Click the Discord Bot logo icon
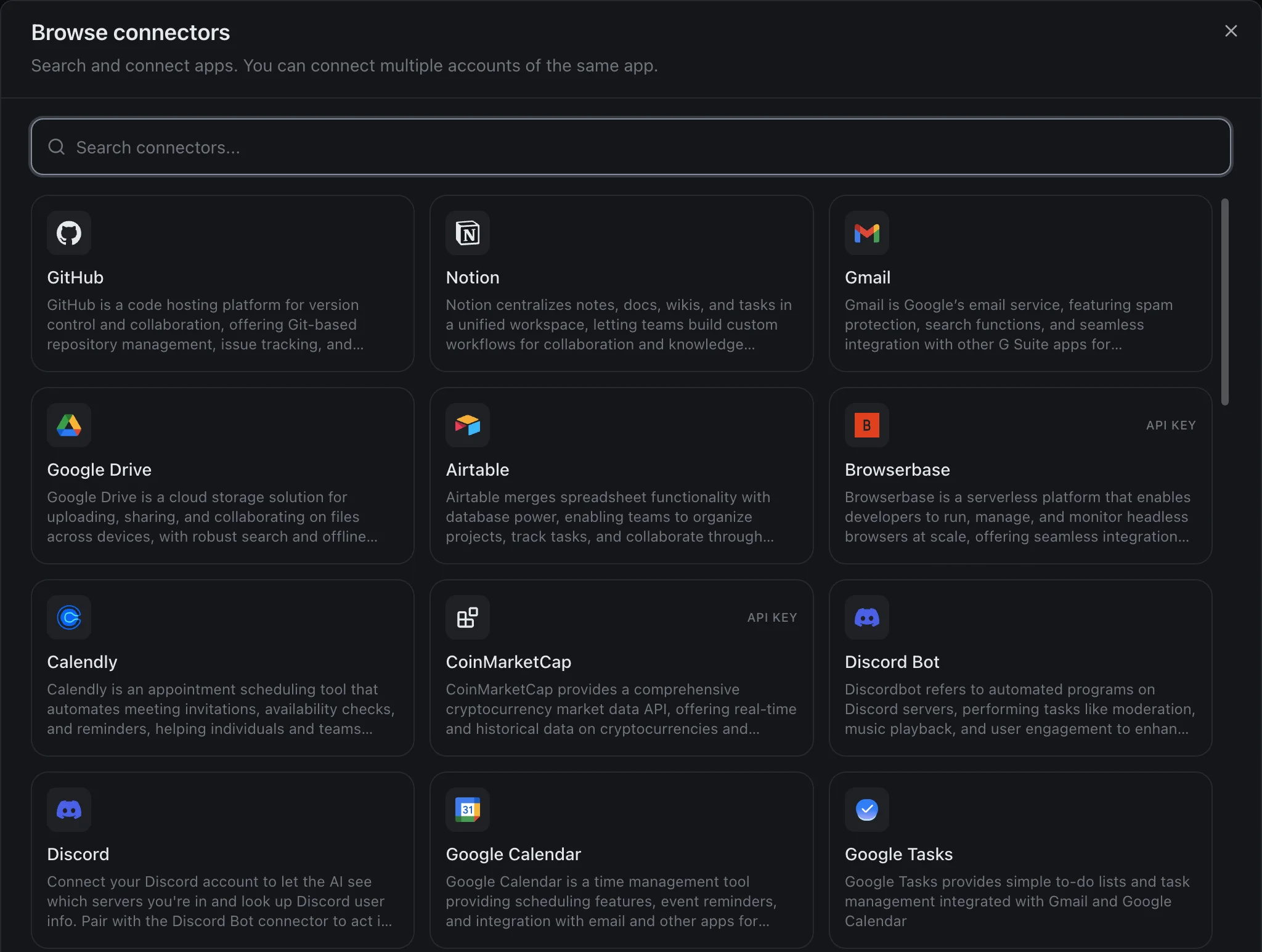 click(x=867, y=617)
